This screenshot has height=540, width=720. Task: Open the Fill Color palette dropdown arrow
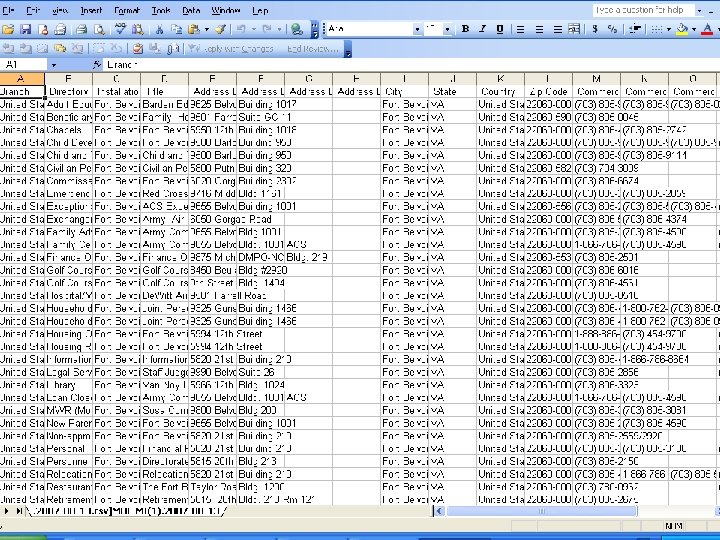(x=694, y=29)
